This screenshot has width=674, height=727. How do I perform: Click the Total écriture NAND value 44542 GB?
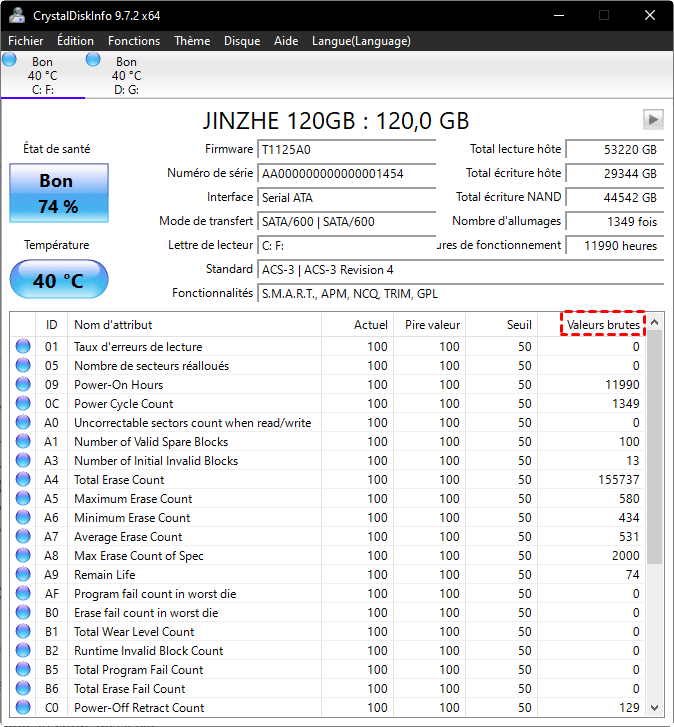pos(615,198)
